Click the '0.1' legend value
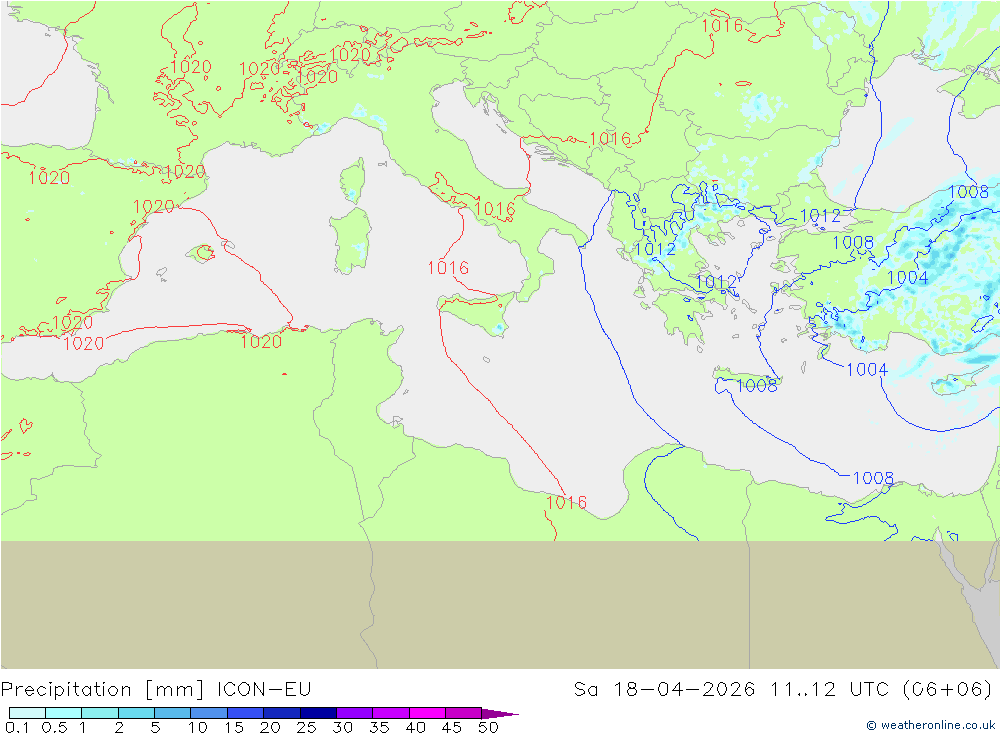 [x=17, y=727]
